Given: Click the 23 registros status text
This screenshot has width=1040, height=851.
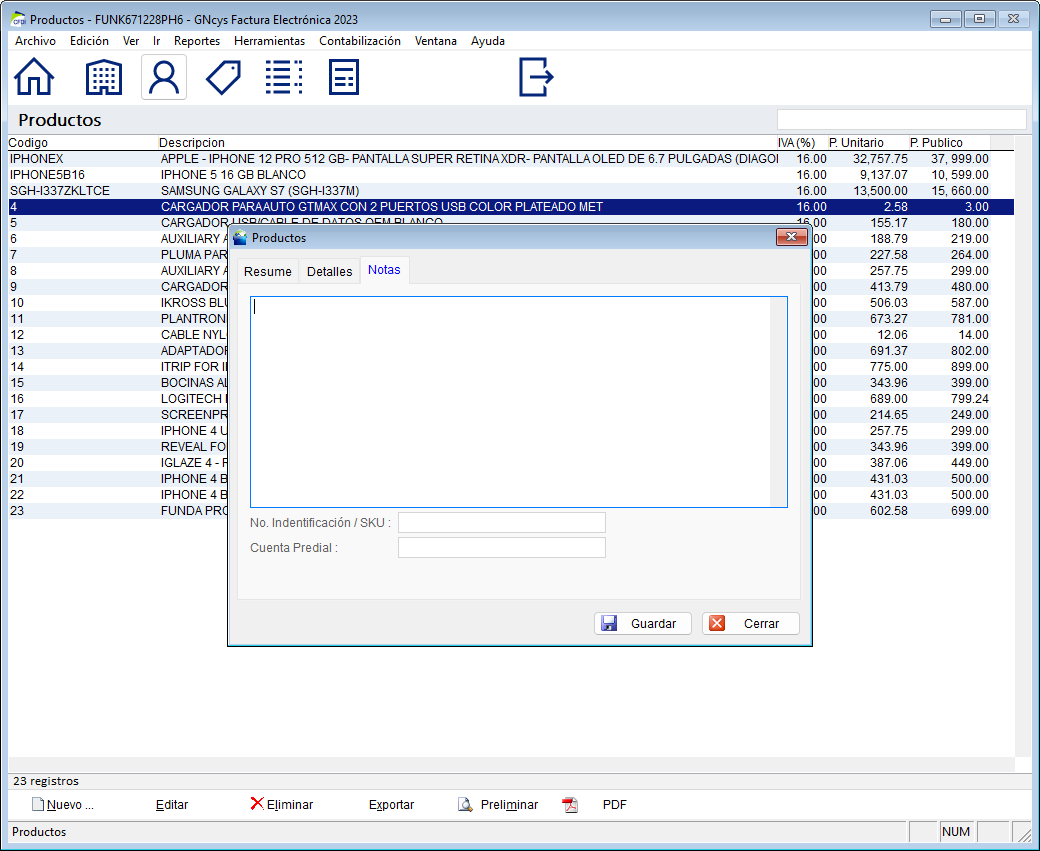Looking at the screenshot, I should (x=46, y=781).
